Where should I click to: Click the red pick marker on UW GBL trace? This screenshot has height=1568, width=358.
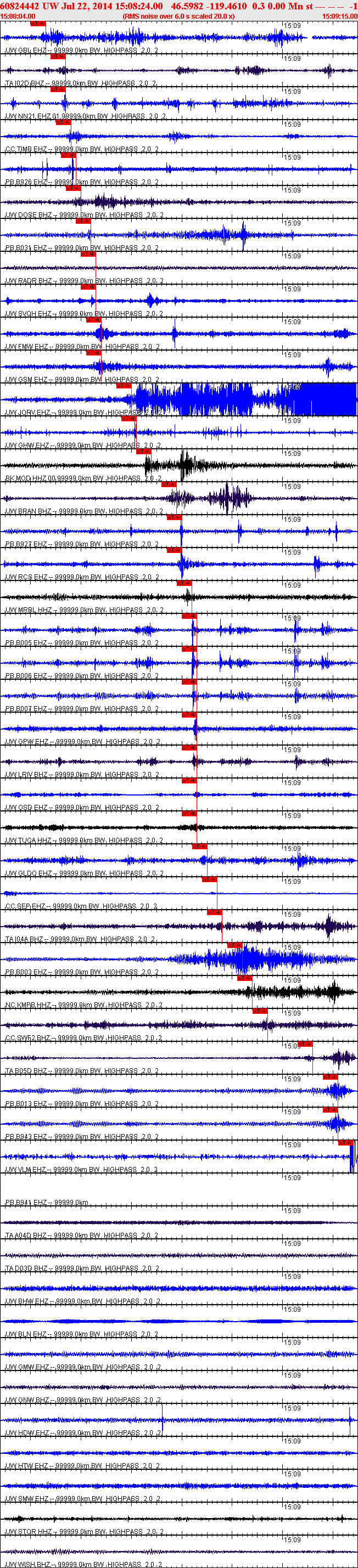point(38,23)
